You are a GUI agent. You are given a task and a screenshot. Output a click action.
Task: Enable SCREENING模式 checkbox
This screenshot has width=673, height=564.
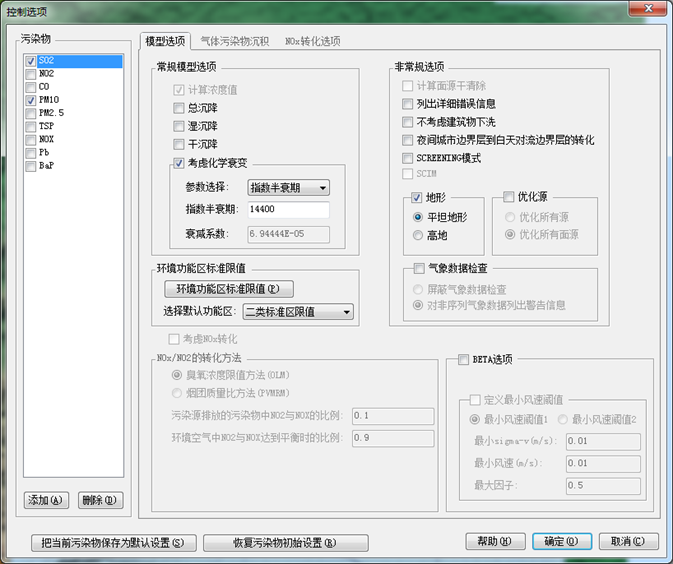point(407,158)
